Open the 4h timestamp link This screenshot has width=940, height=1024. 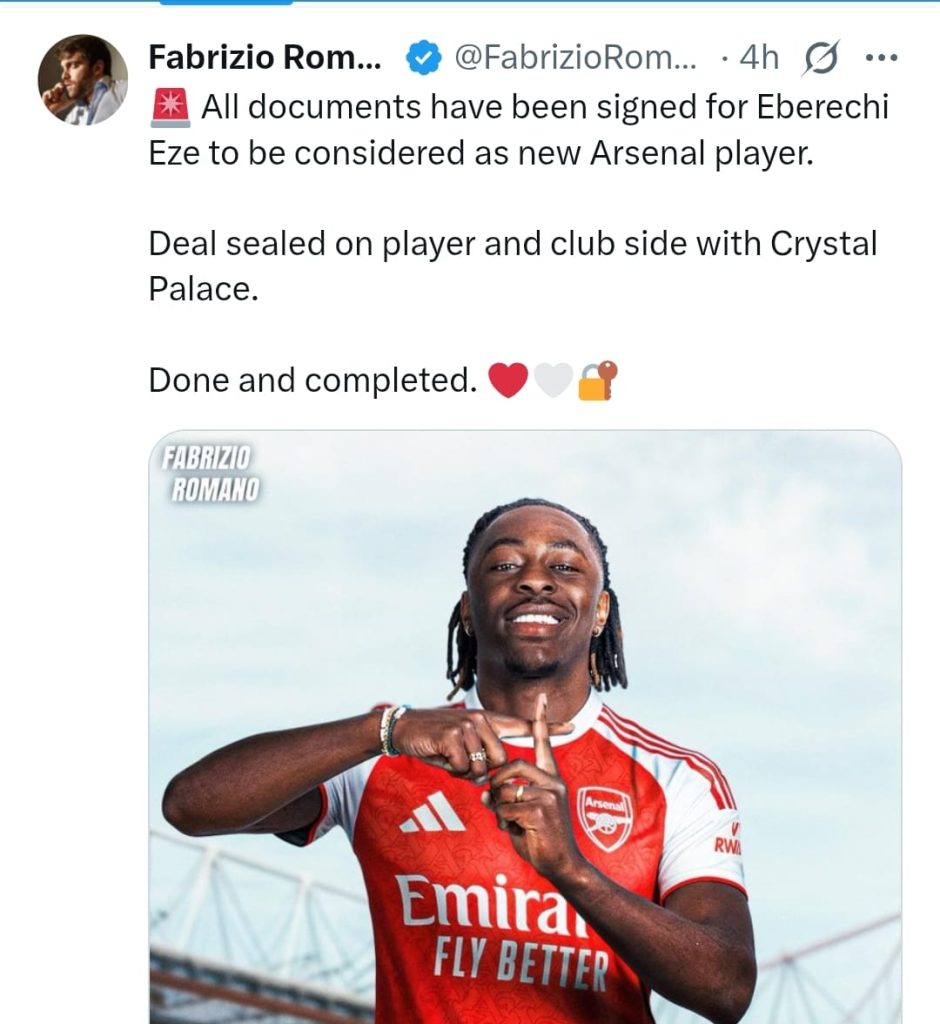[x=759, y=57]
